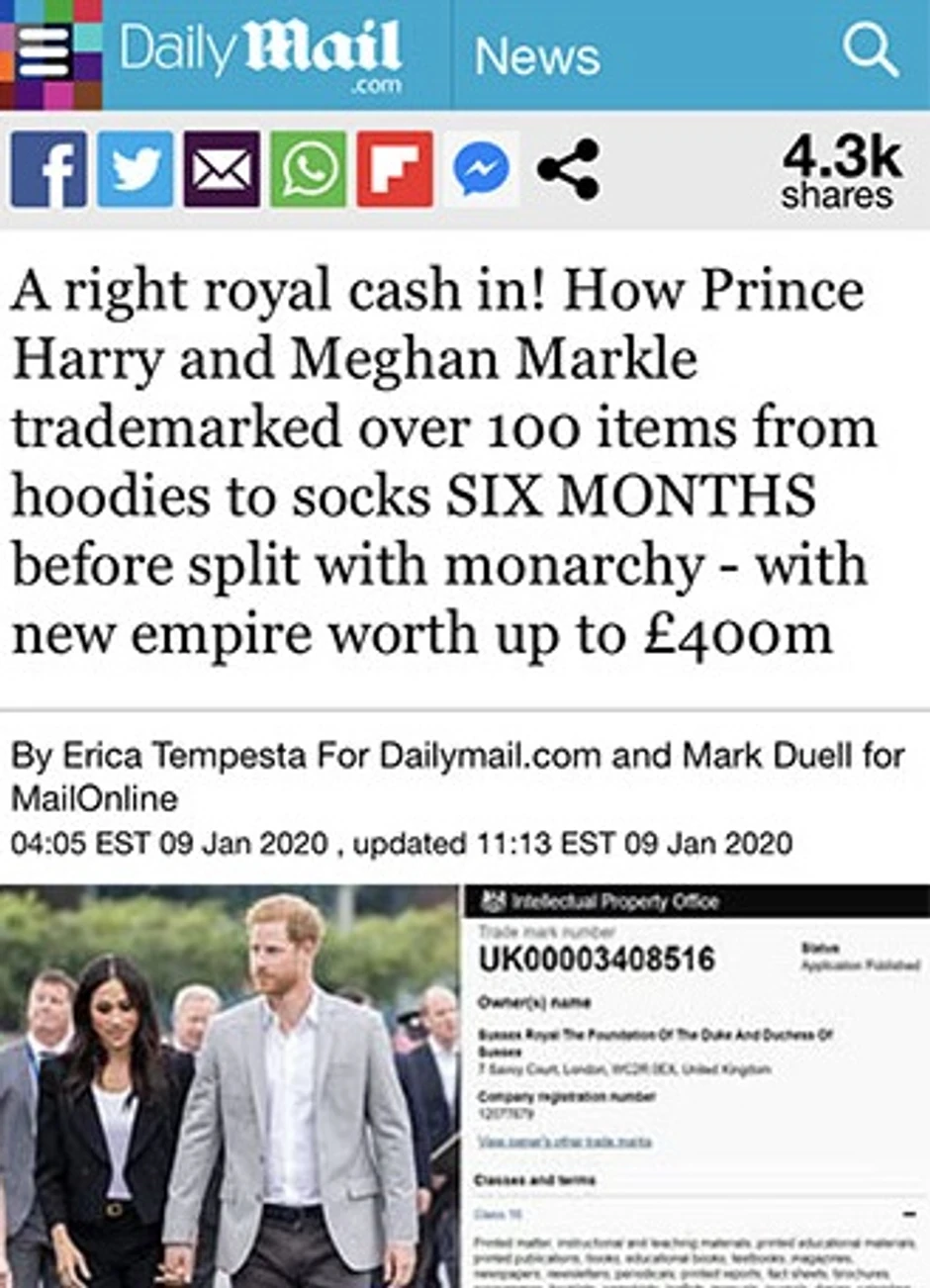
Task: Open the News section tab
Action: pos(537,56)
